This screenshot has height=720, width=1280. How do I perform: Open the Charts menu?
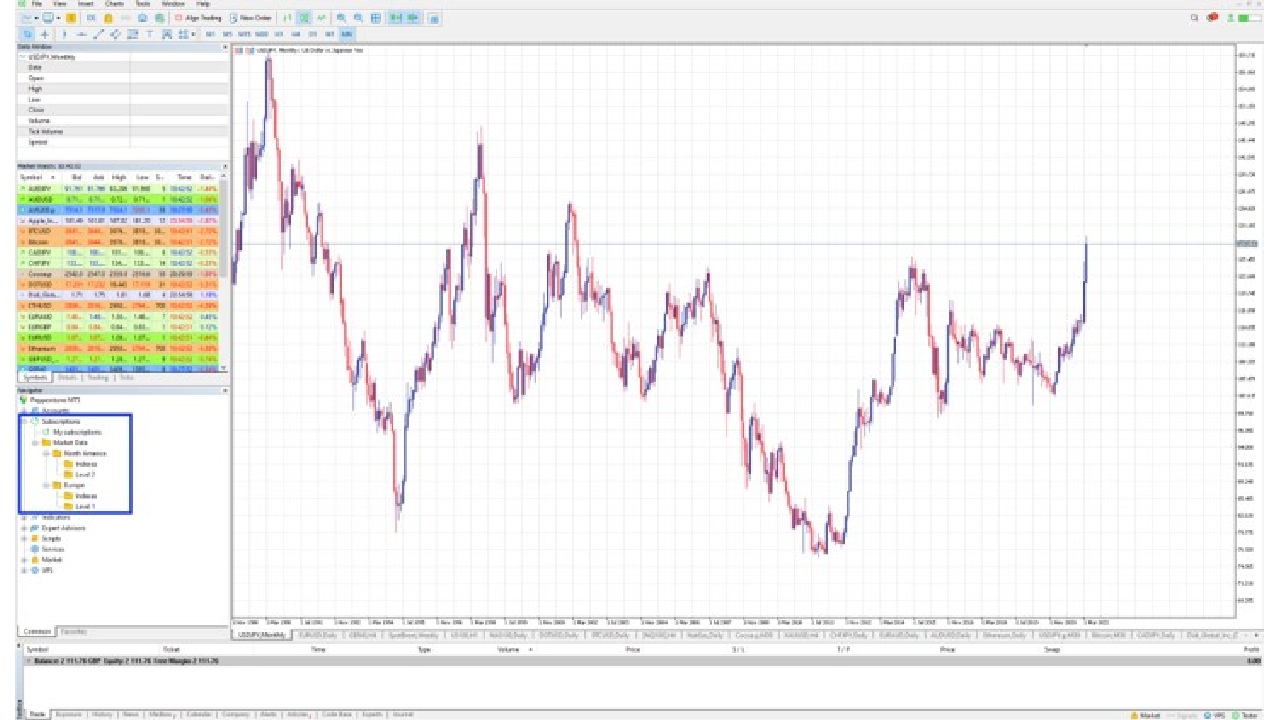coord(114,4)
